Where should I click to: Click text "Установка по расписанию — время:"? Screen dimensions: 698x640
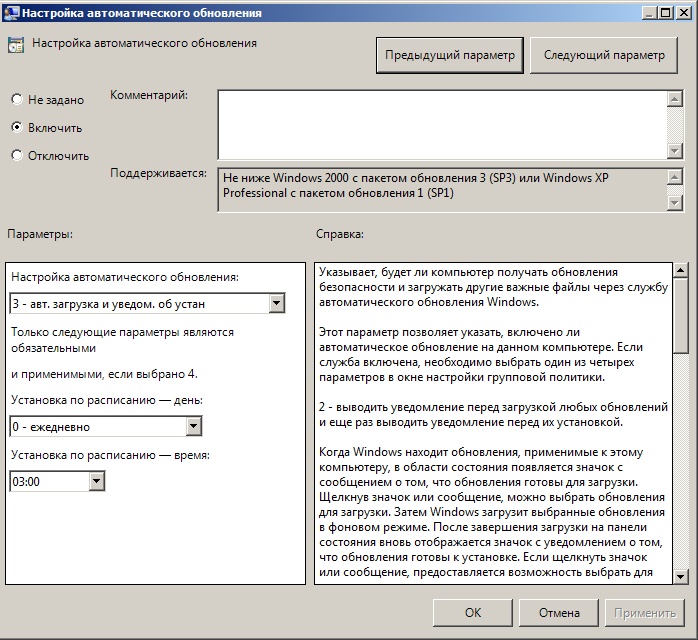(x=110, y=455)
